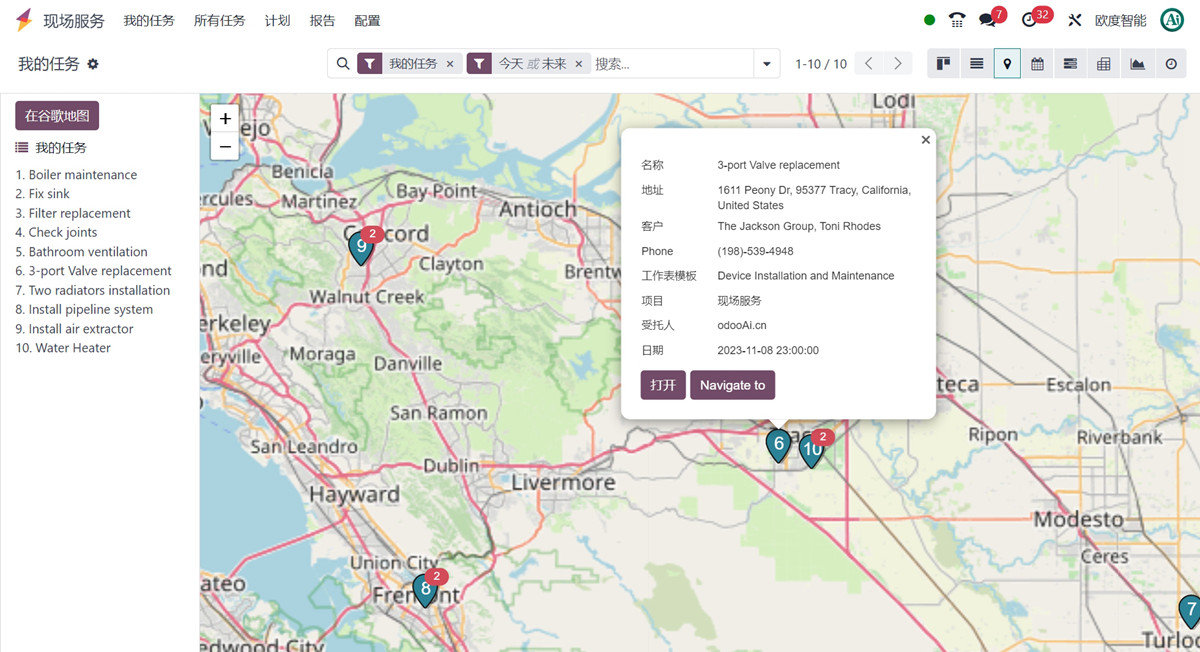
Task: Click the 在谷歌地图 button
Action: pyautogui.click(x=57, y=116)
